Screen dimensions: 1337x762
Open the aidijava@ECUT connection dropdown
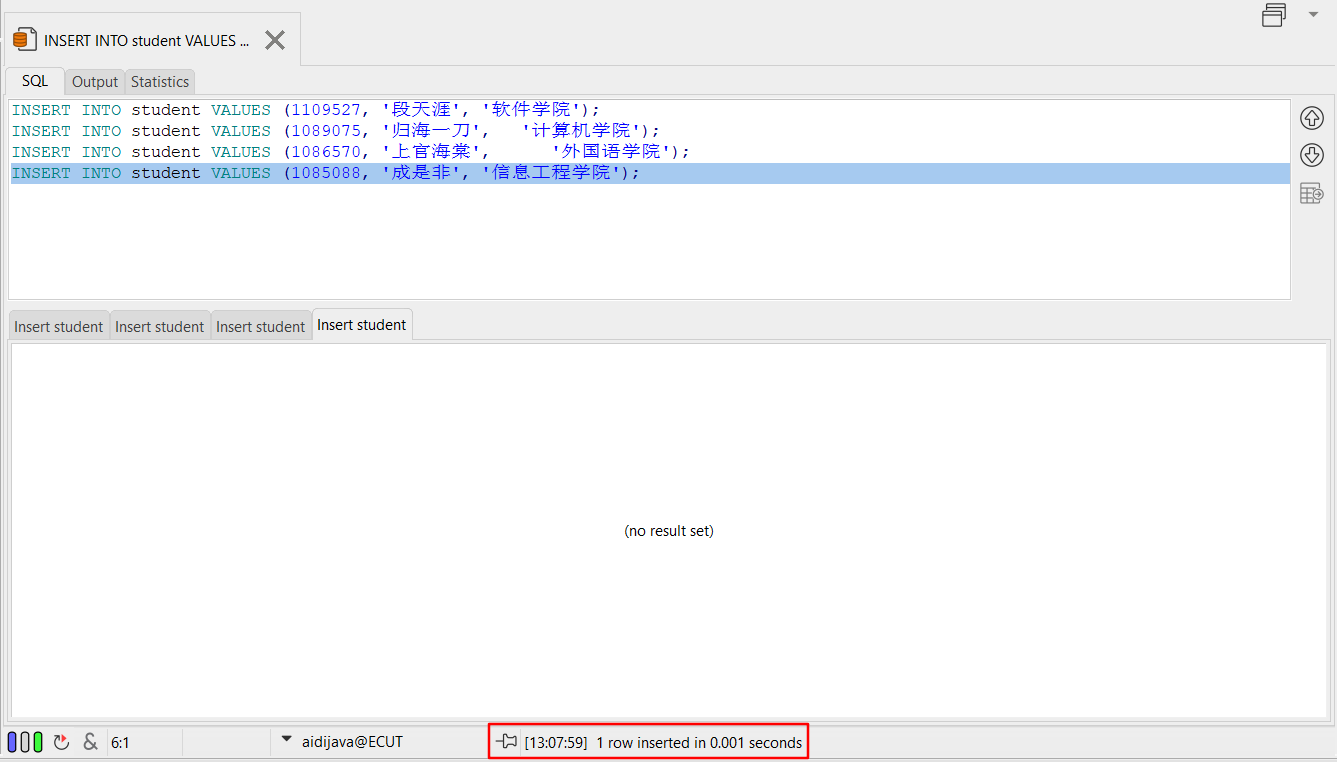click(287, 741)
